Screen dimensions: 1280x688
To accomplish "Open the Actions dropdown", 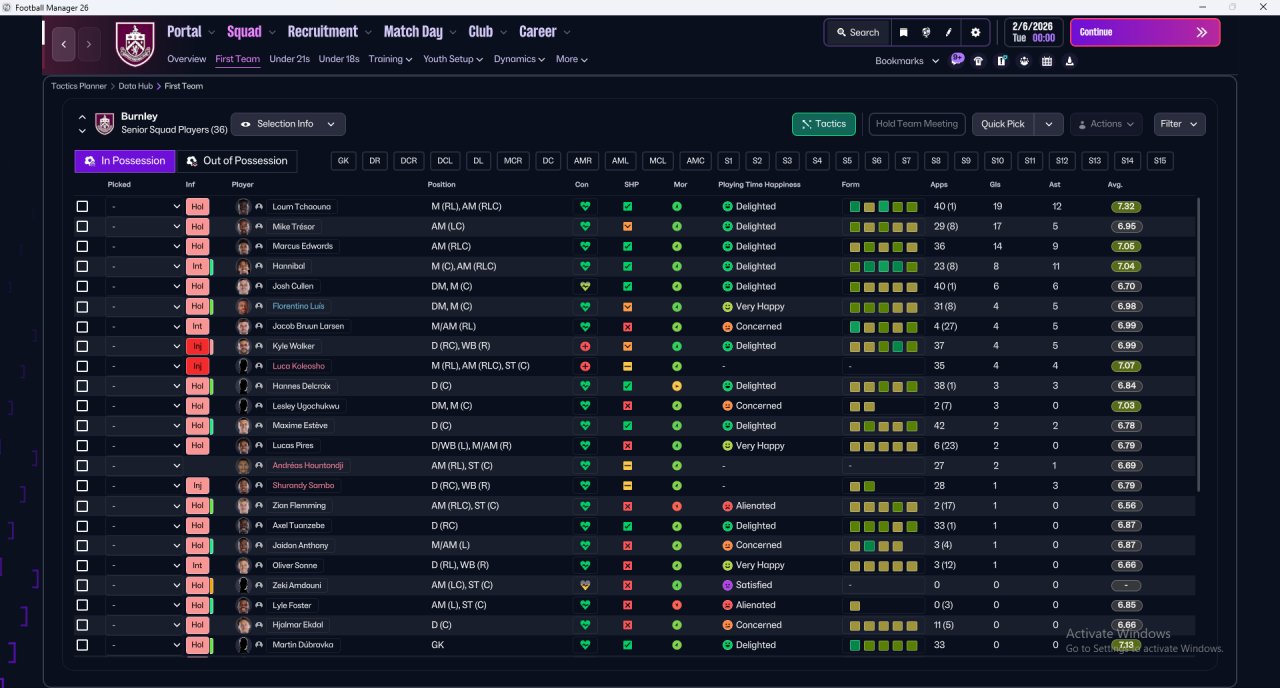I will pyautogui.click(x=1106, y=124).
